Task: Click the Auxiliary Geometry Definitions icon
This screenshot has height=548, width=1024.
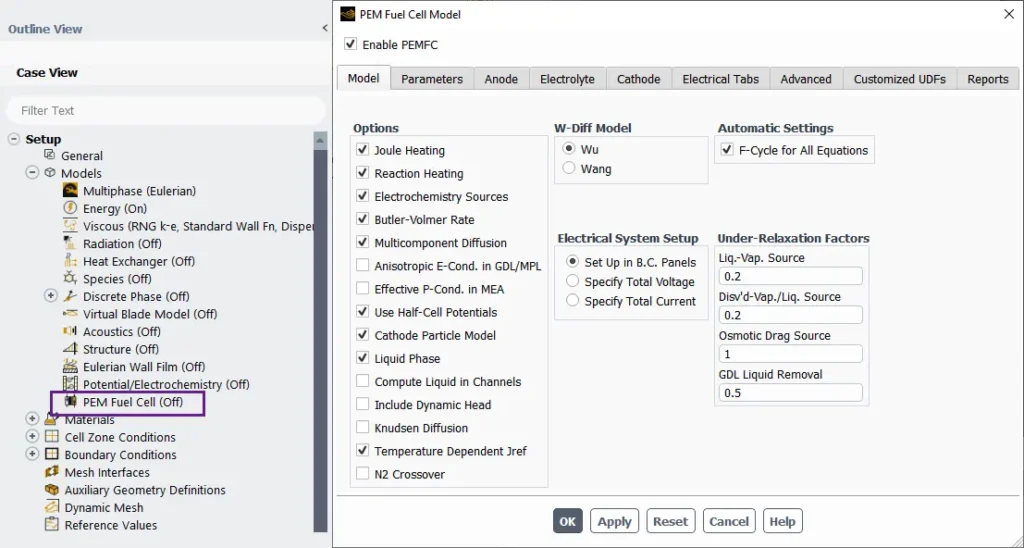Action: tap(52, 489)
